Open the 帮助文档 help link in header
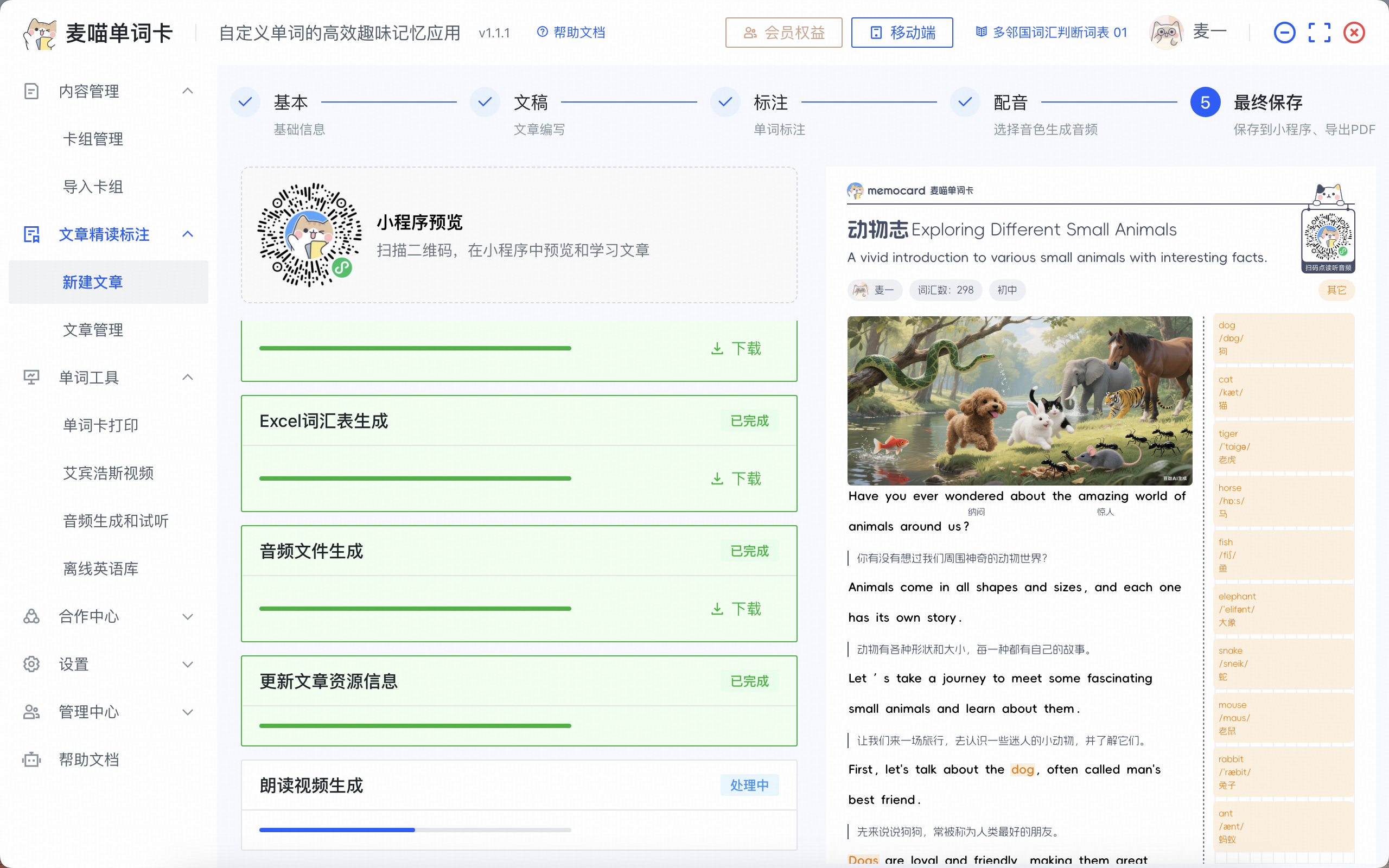Screen dimensions: 1389x868 tap(571, 32)
